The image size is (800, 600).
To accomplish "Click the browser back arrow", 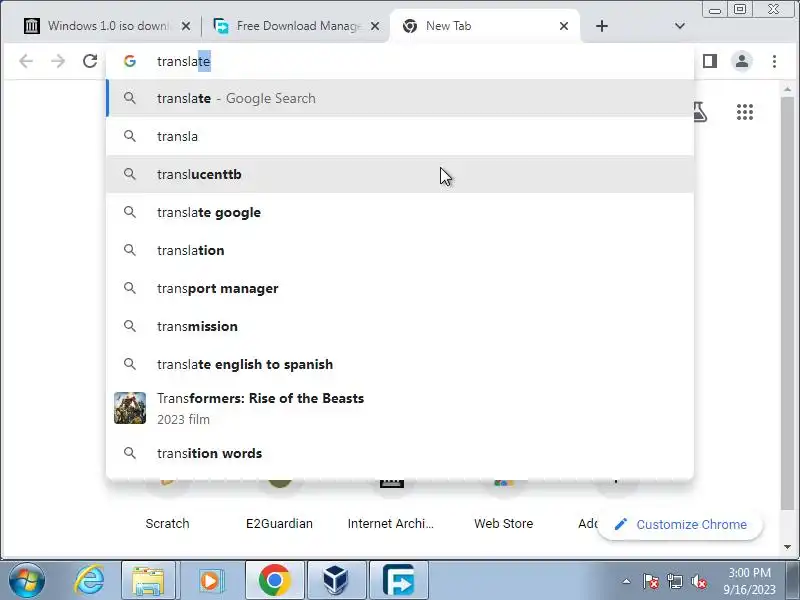I will tap(26, 61).
